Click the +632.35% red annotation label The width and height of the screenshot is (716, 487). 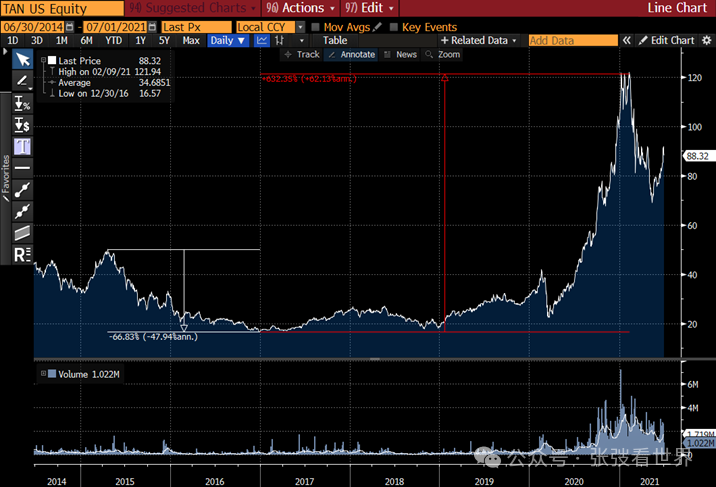click(x=309, y=79)
